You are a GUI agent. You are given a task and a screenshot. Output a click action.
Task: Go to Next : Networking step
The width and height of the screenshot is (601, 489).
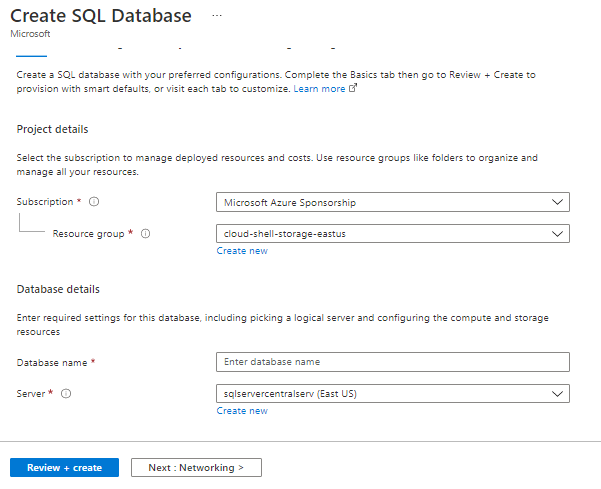196,468
